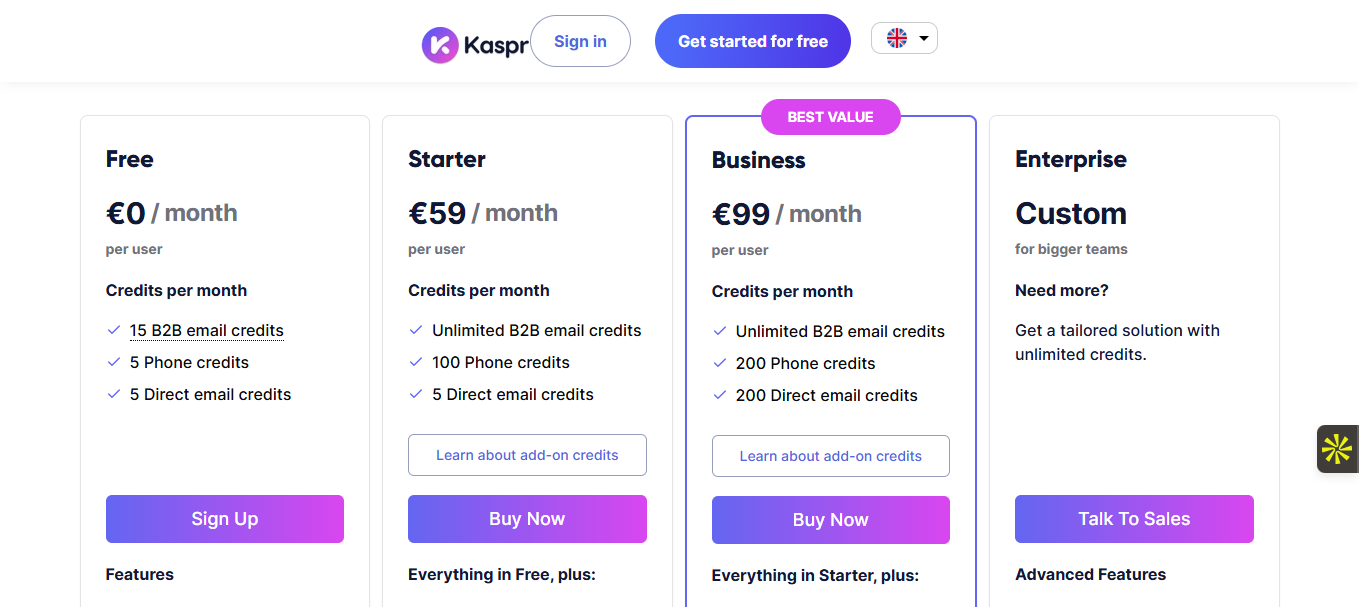
Task: Click Talk To Sales on Enterprise plan
Action: tap(1134, 519)
